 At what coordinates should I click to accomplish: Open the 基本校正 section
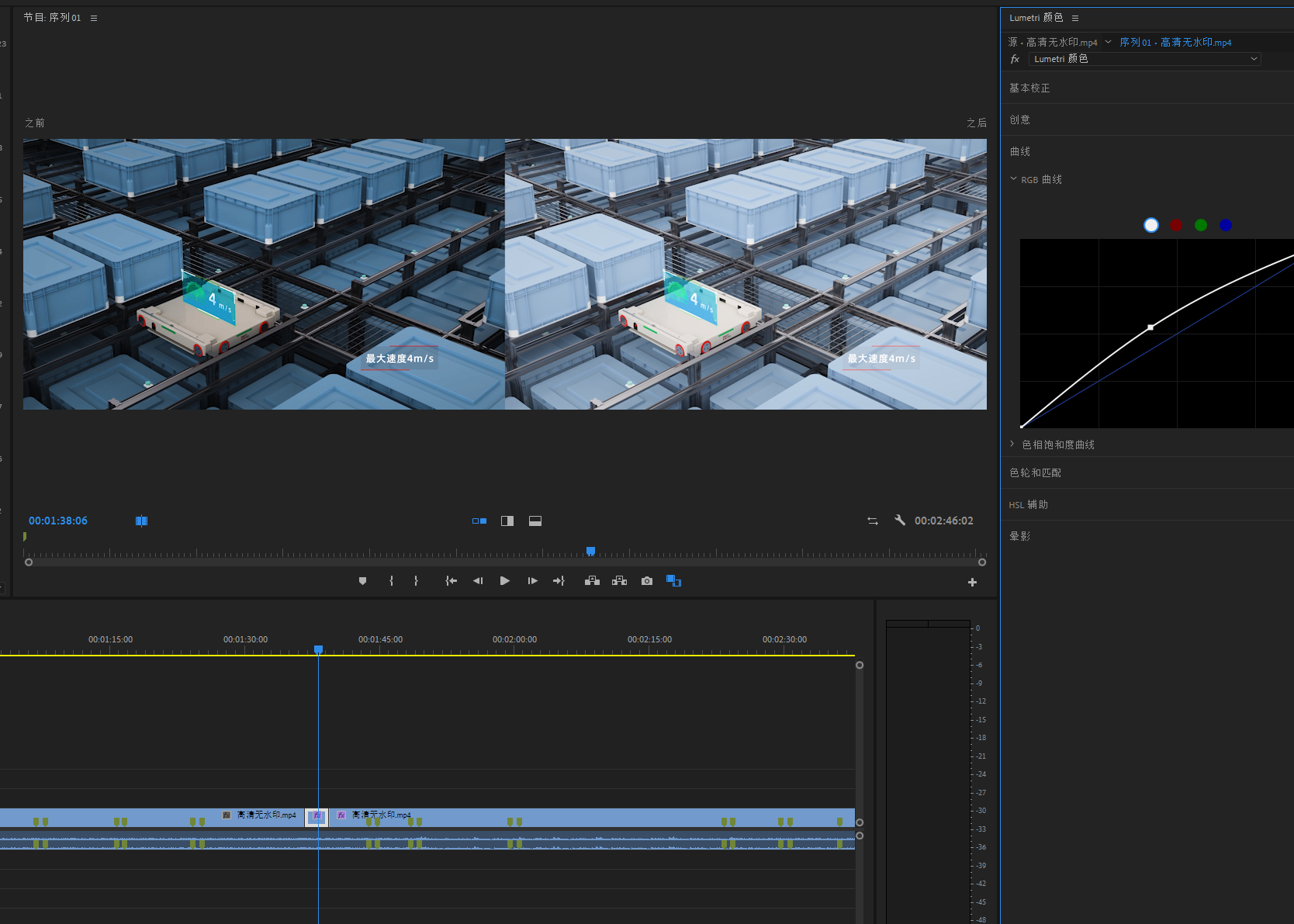click(x=1029, y=88)
